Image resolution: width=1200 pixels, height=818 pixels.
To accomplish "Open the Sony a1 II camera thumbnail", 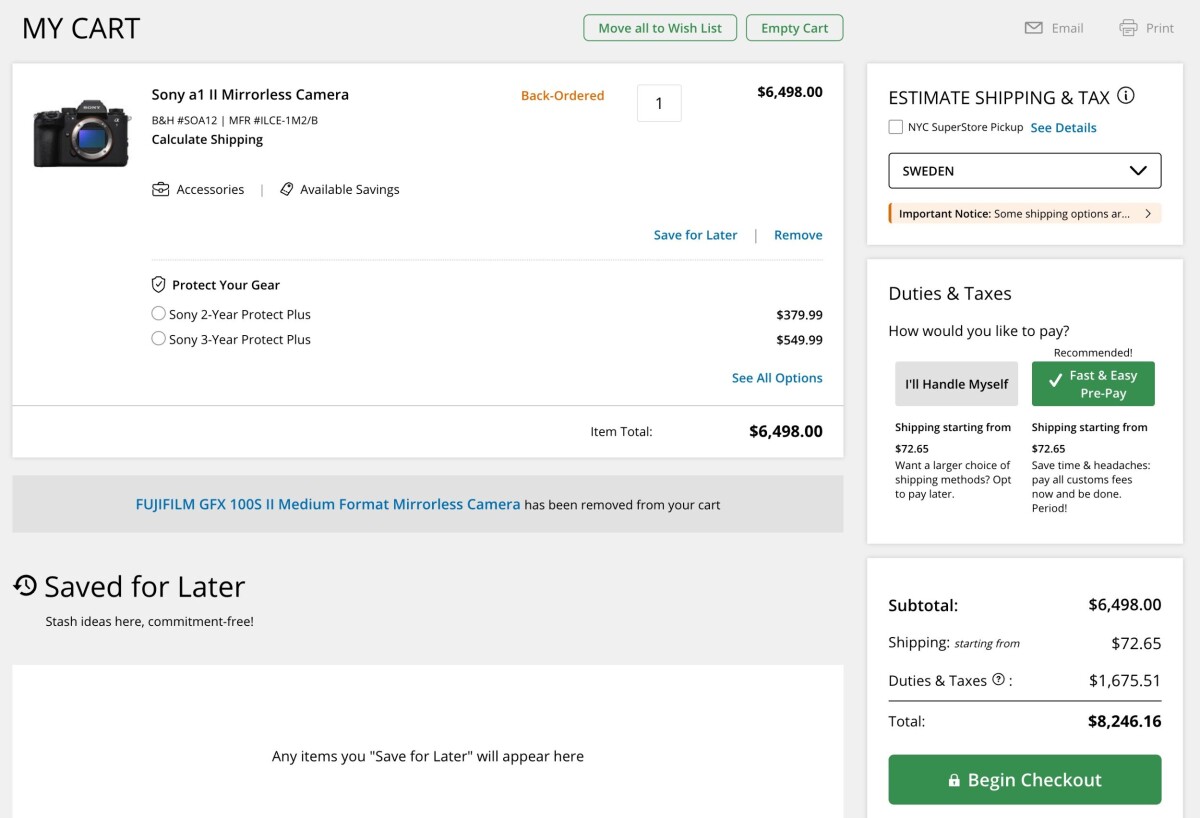I will [x=82, y=132].
